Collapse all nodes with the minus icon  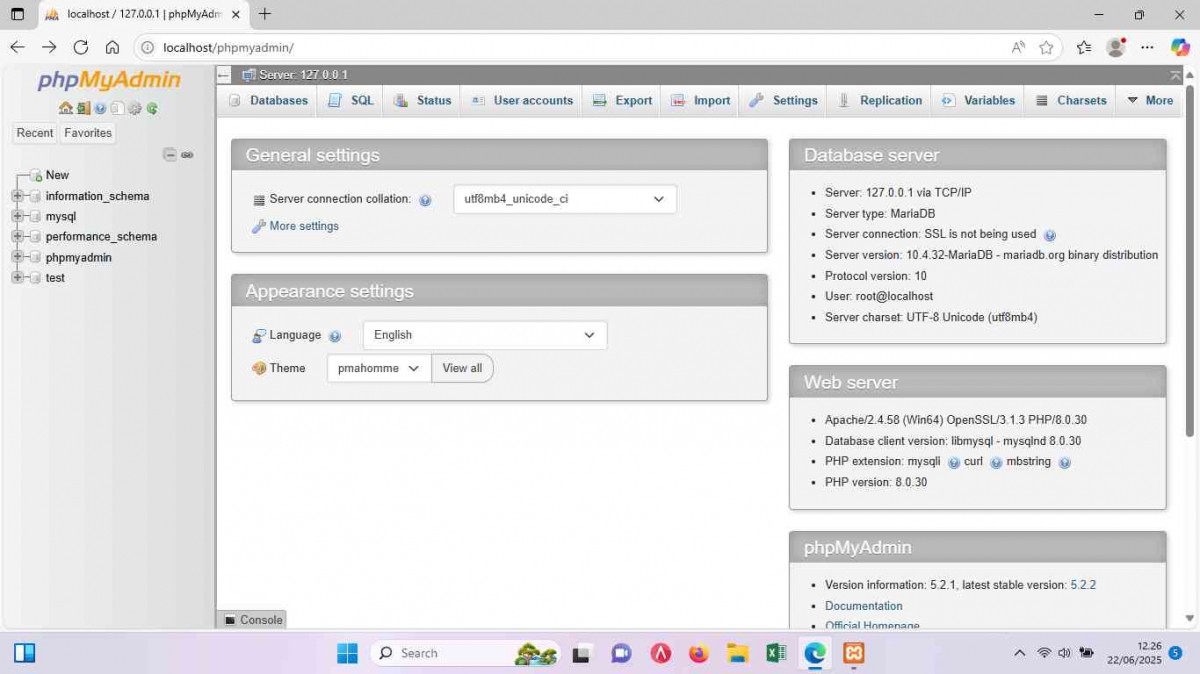click(170, 155)
